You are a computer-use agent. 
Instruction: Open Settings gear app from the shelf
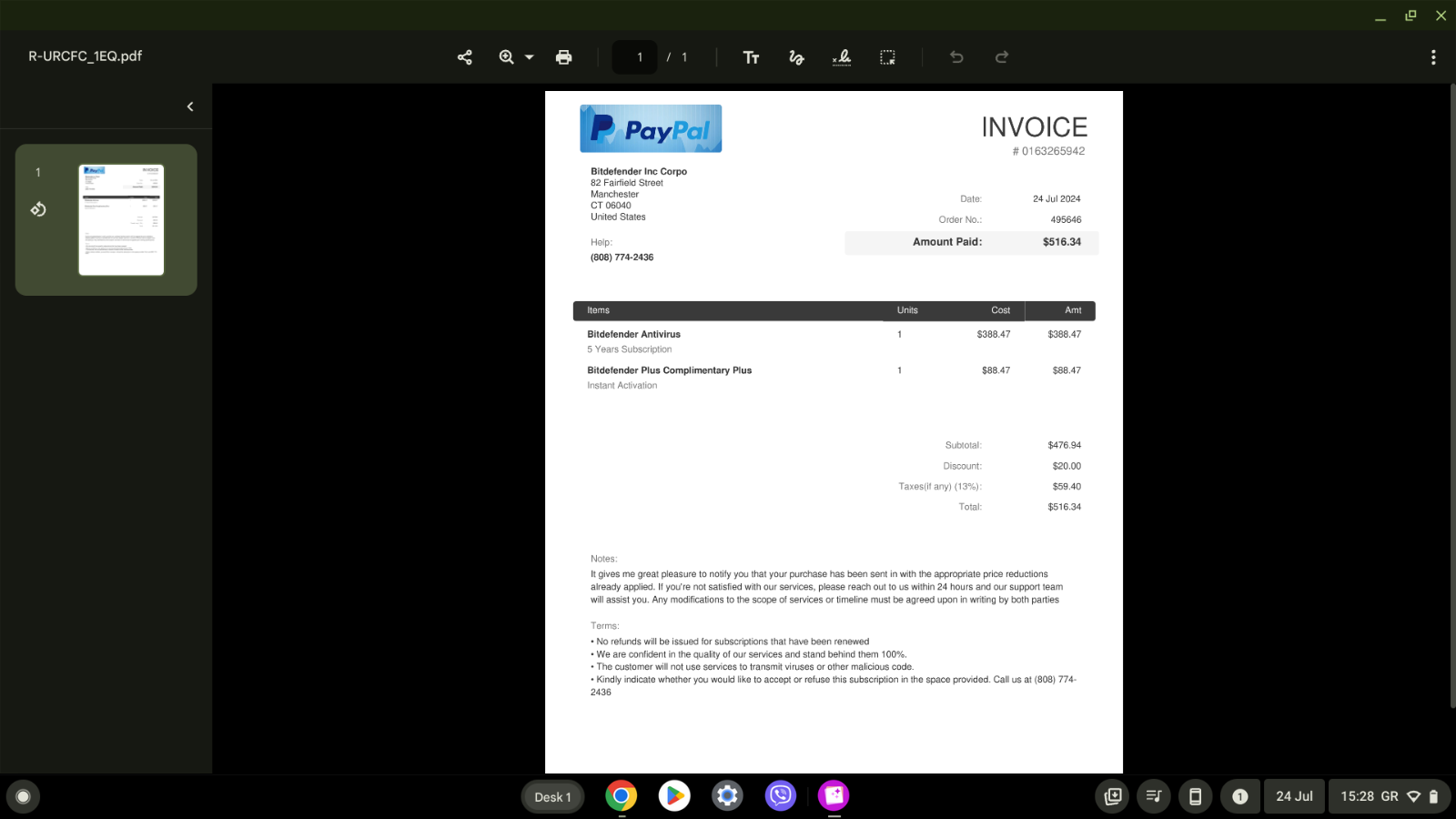coord(727,796)
